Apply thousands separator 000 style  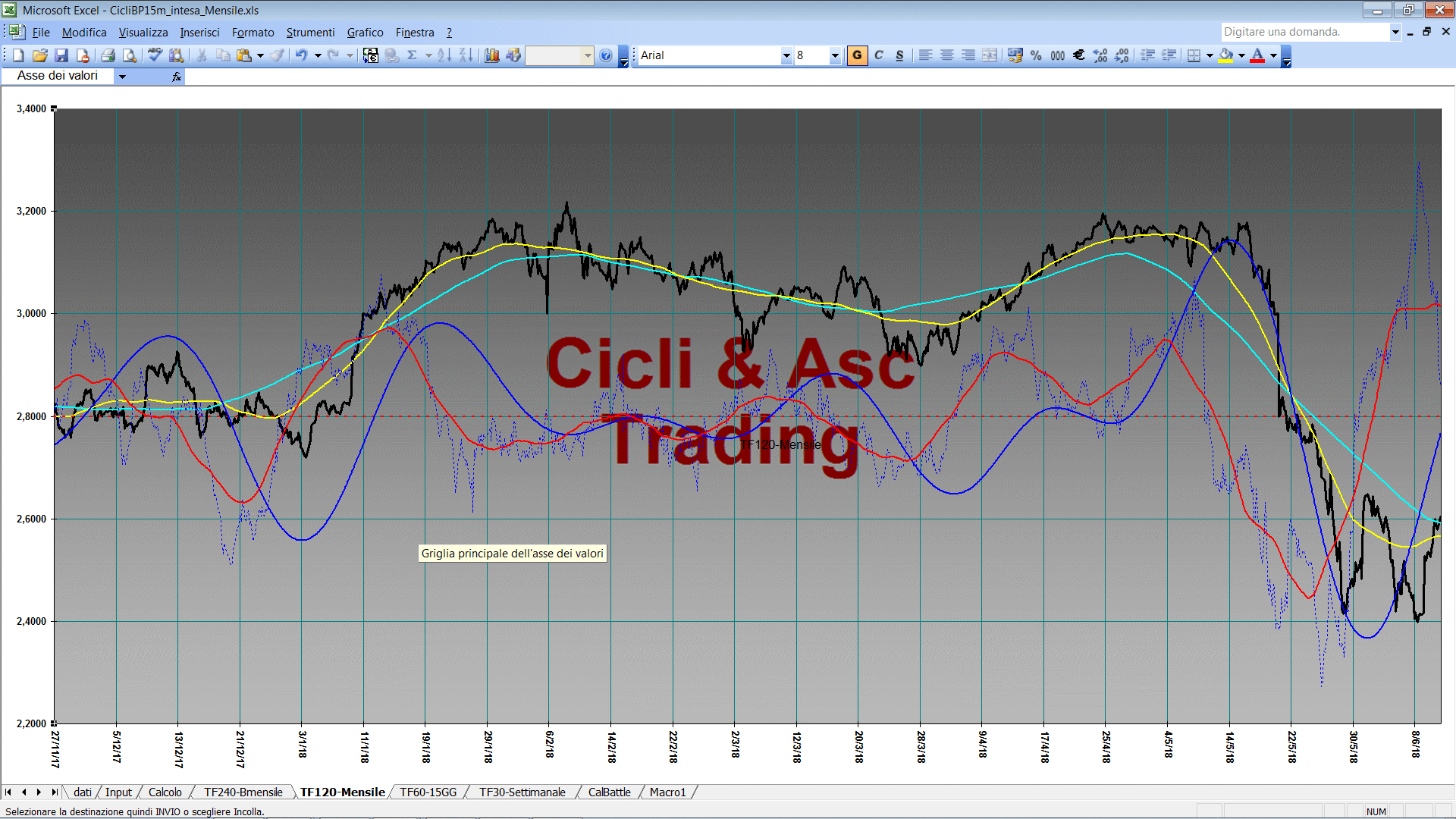1057,55
